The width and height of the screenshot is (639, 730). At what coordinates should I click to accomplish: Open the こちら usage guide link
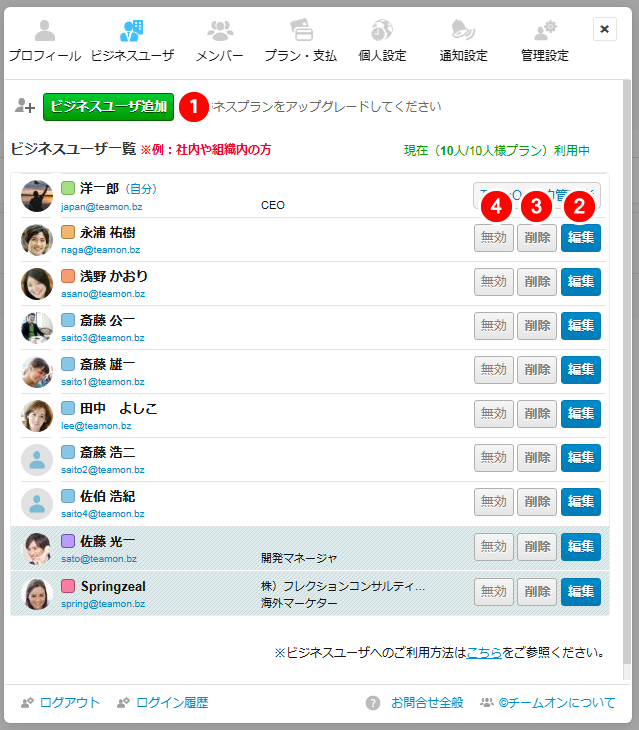482,653
